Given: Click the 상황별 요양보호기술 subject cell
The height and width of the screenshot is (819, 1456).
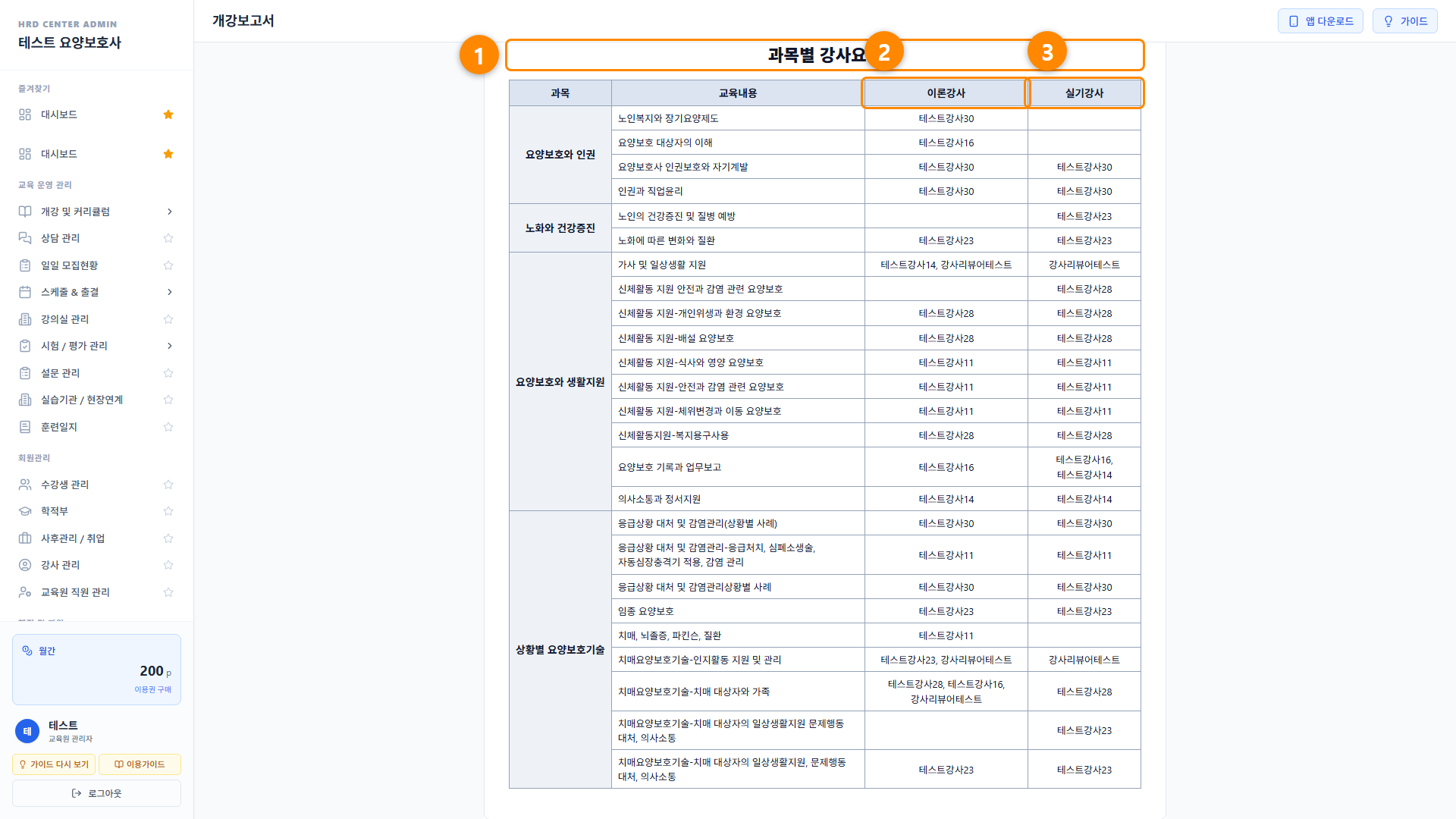Looking at the screenshot, I should coord(560,650).
